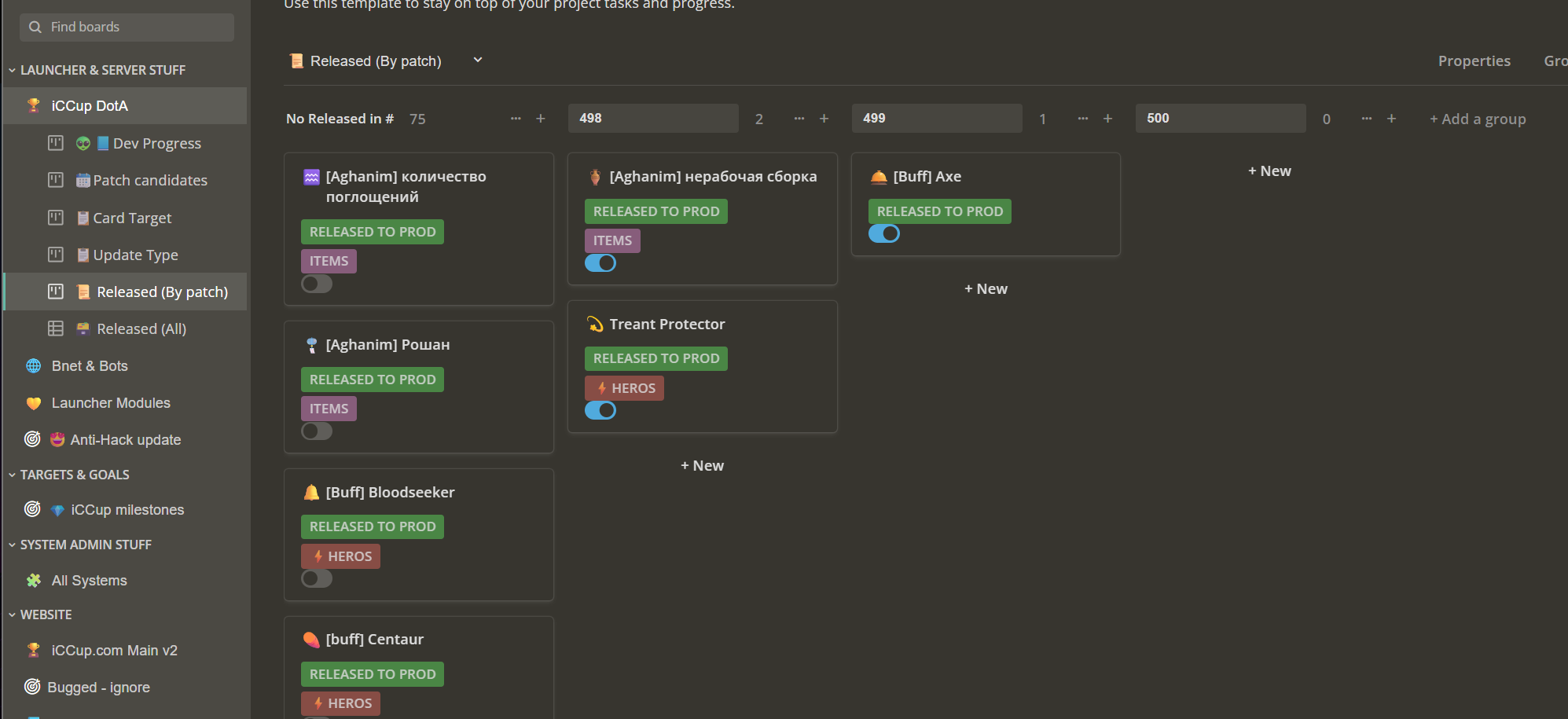Open the Patch candidates view in the sidebar
This screenshot has height=719, width=1568.
tap(149, 180)
